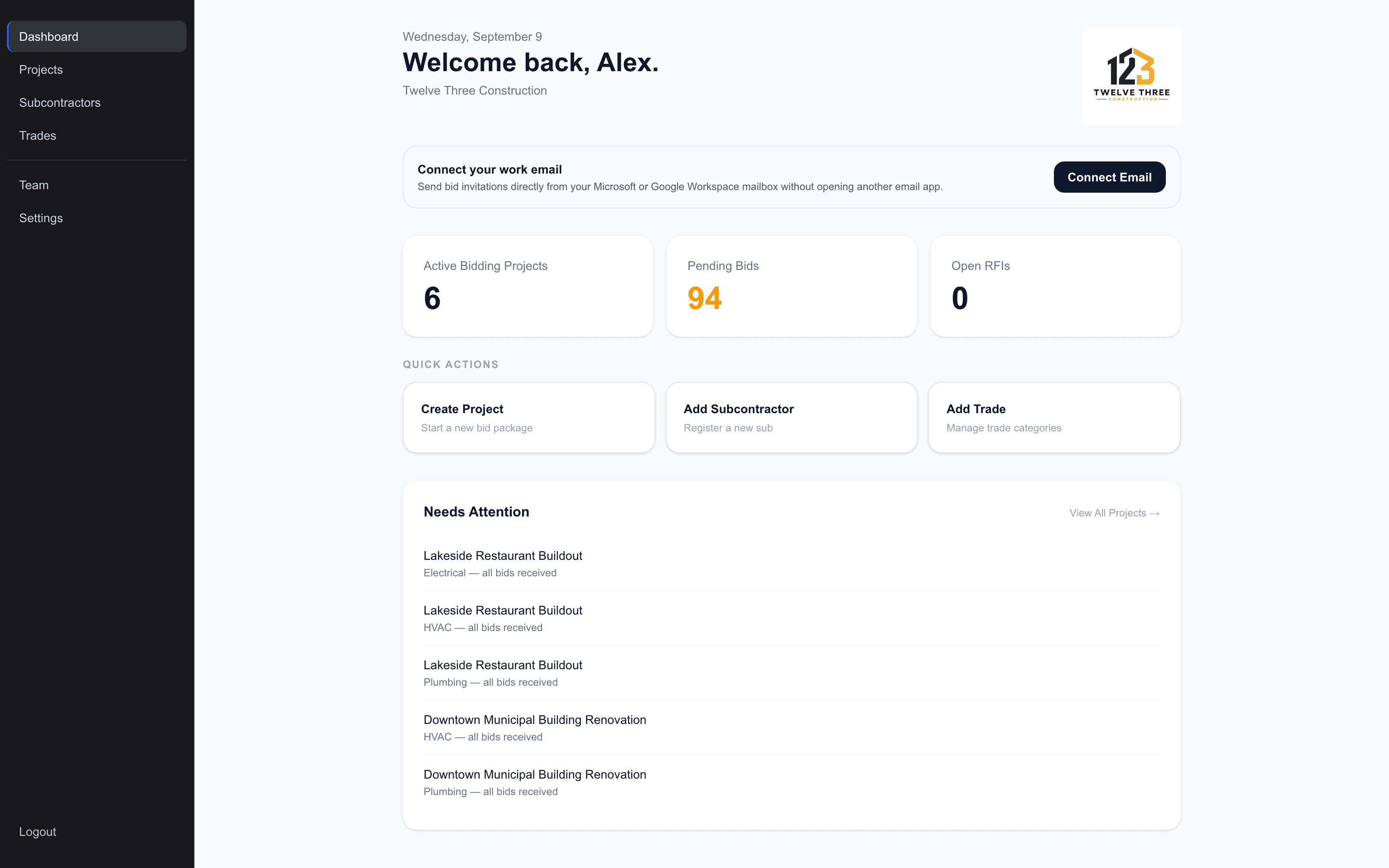Open the Team page
Screen dimensions: 1389x868
click(96, 185)
